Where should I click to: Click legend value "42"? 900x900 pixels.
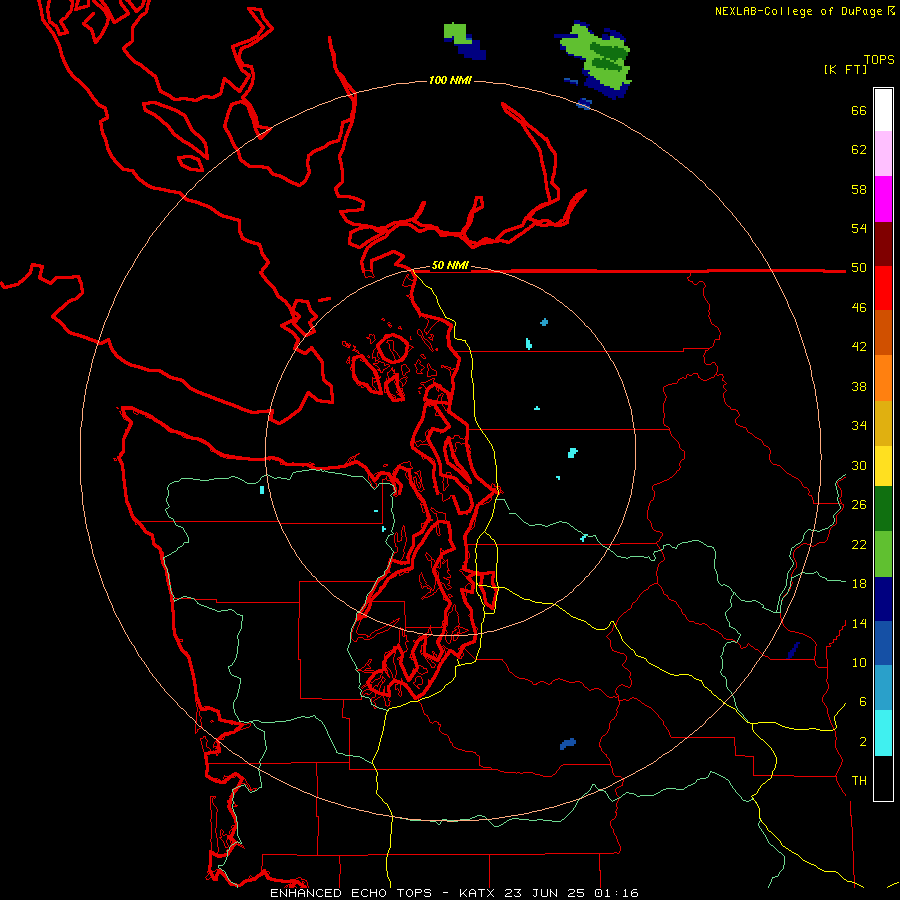click(859, 347)
